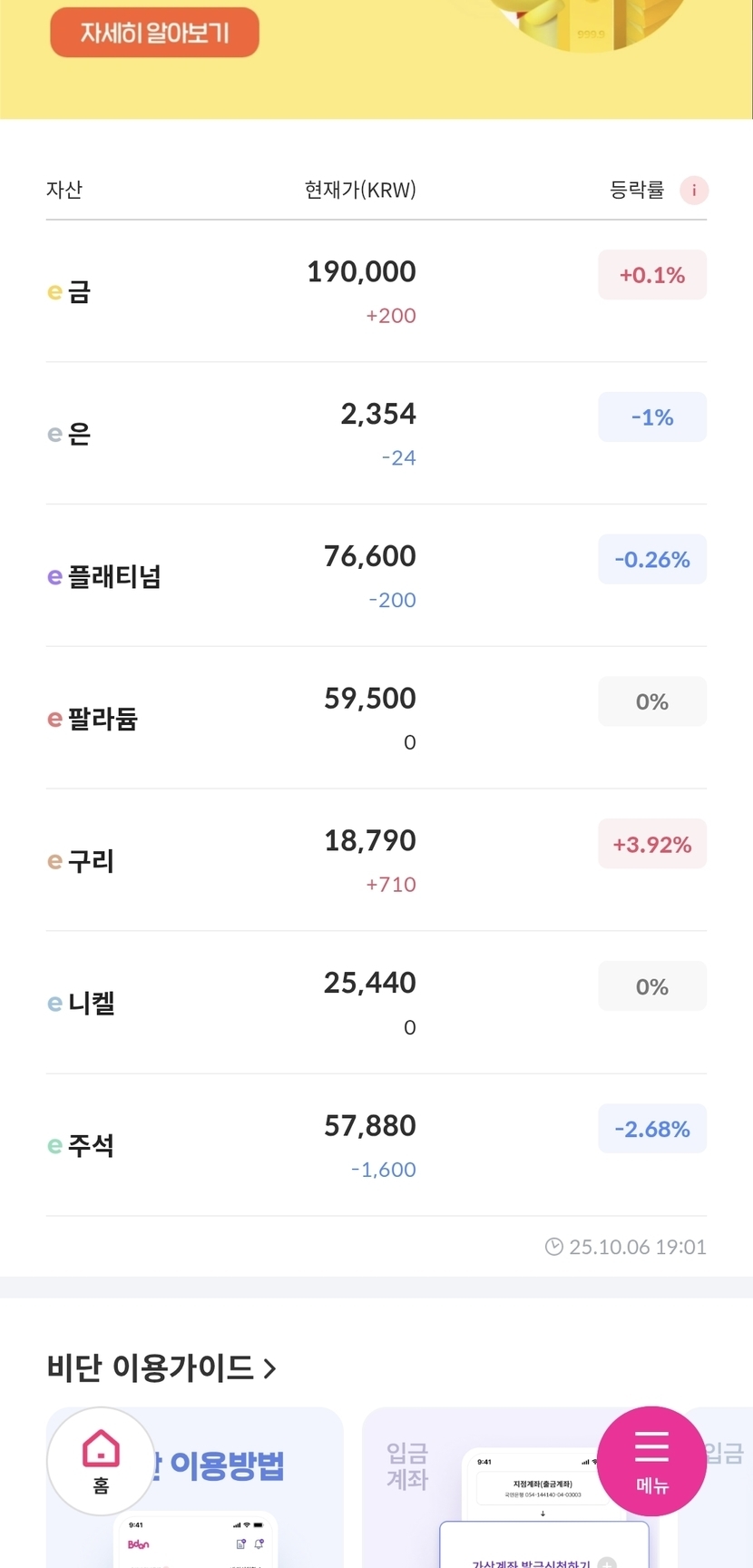This screenshot has width=753, height=1568.
Task: Click the 현재가(KRW) column header
Action: tap(360, 191)
